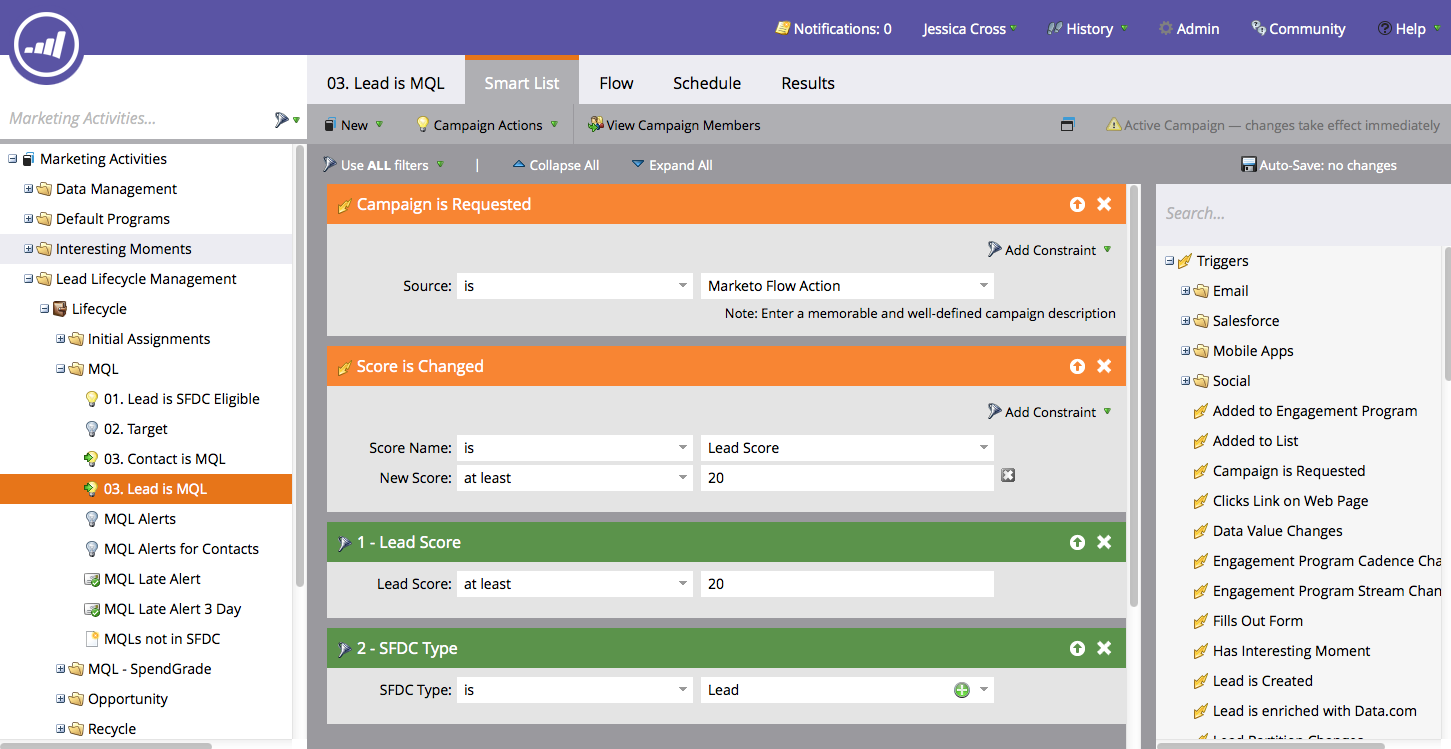1451x749 pixels.
Task: Click the window restore icon in toolbar
Action: click(x=1067, y=125)
